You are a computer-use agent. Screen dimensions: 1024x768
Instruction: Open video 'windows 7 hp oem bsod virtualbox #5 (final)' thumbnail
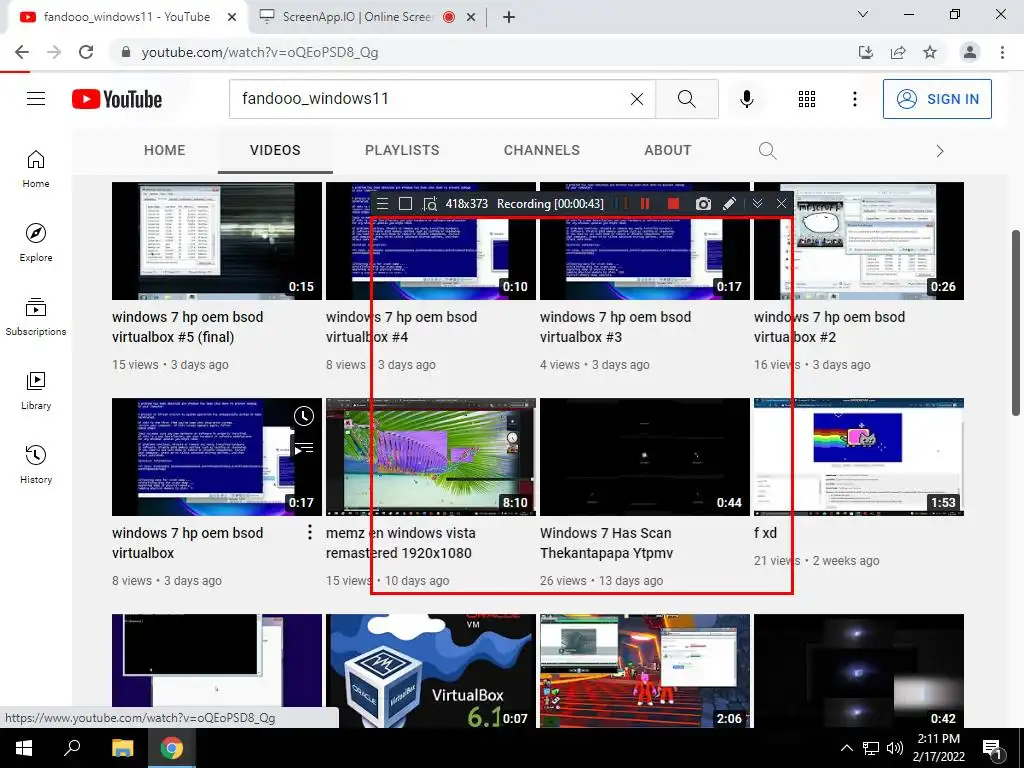point(217,241)
